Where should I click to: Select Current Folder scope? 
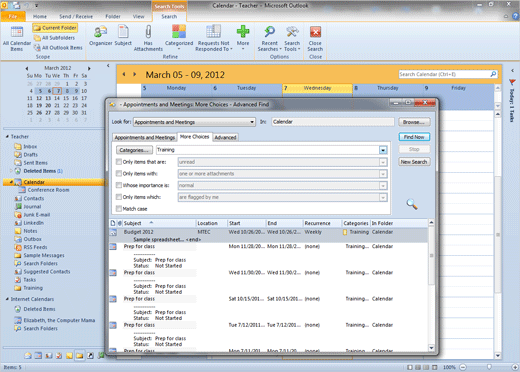coord(55,28)
